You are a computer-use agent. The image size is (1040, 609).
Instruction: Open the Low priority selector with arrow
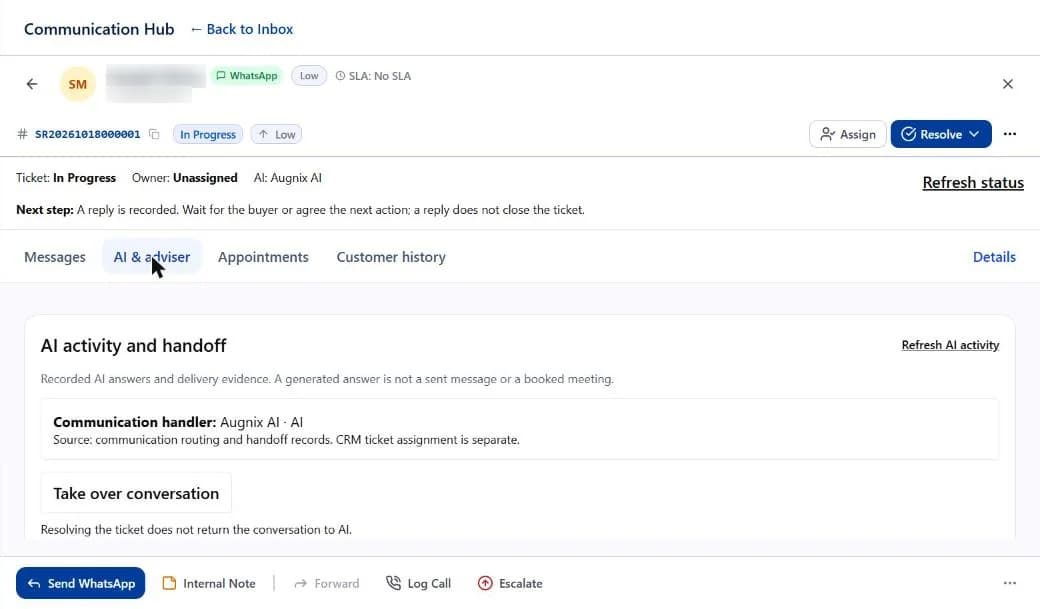click(x=277, y=134)
